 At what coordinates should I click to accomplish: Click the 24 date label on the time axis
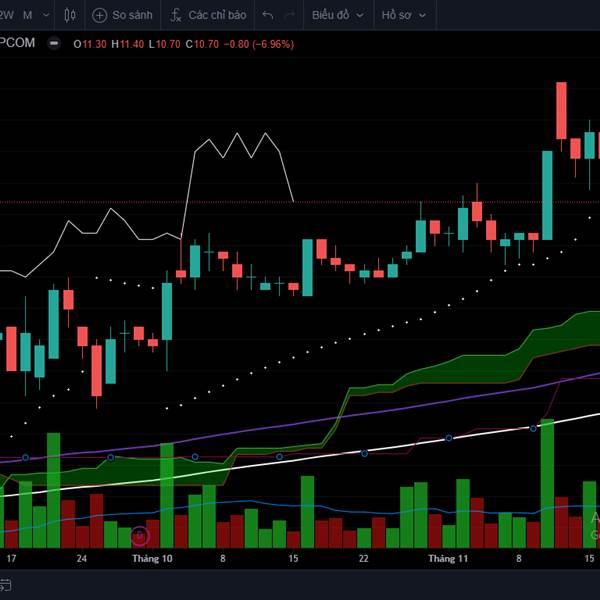[82, 559]
